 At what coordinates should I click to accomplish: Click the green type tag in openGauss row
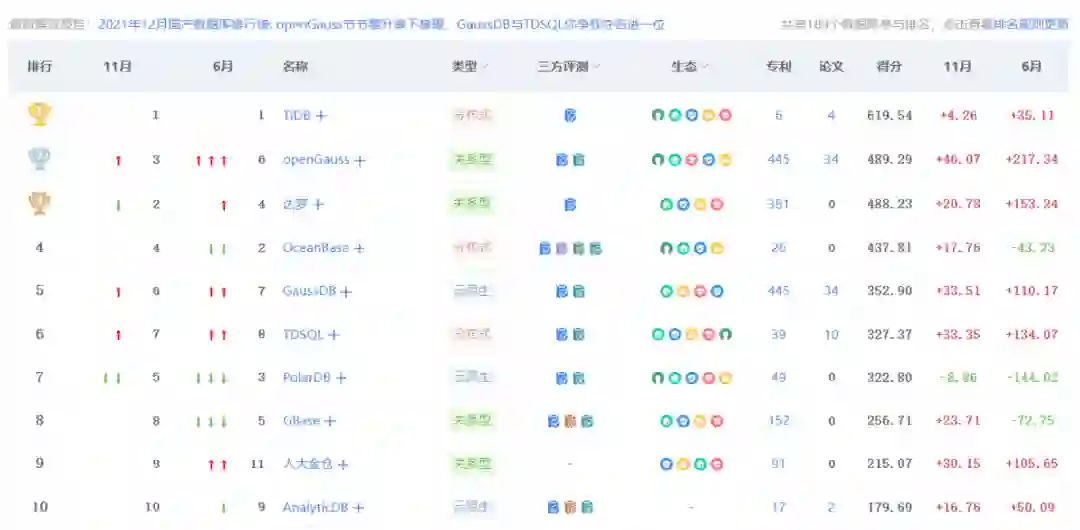pyautogui.click(x=472, y=160)
